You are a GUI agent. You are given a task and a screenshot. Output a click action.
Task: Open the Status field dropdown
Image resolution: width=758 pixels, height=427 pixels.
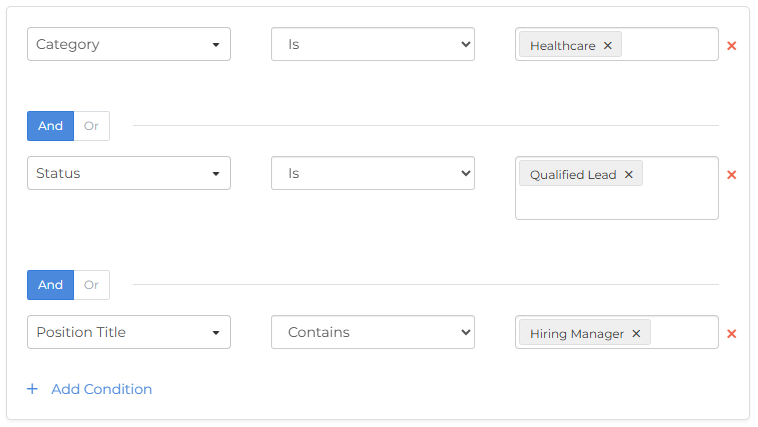128,173
